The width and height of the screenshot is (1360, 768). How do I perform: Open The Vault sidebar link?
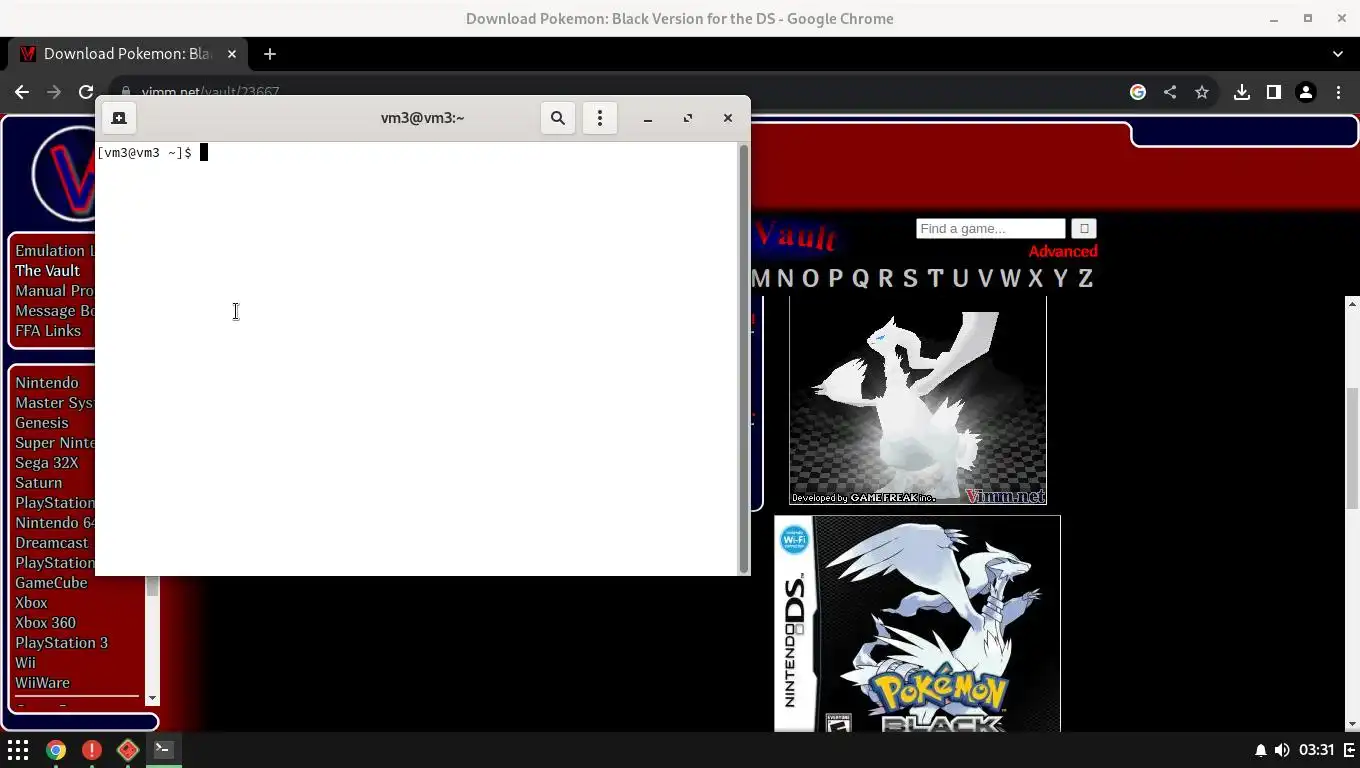pos(47,271)
